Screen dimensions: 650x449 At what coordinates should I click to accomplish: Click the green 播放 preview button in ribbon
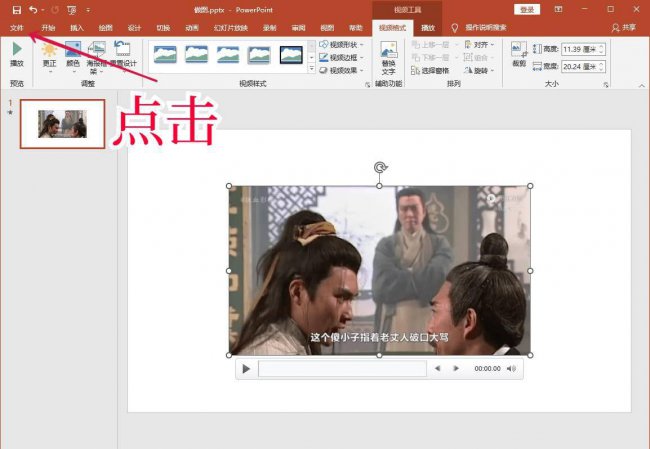coord(17,54)
